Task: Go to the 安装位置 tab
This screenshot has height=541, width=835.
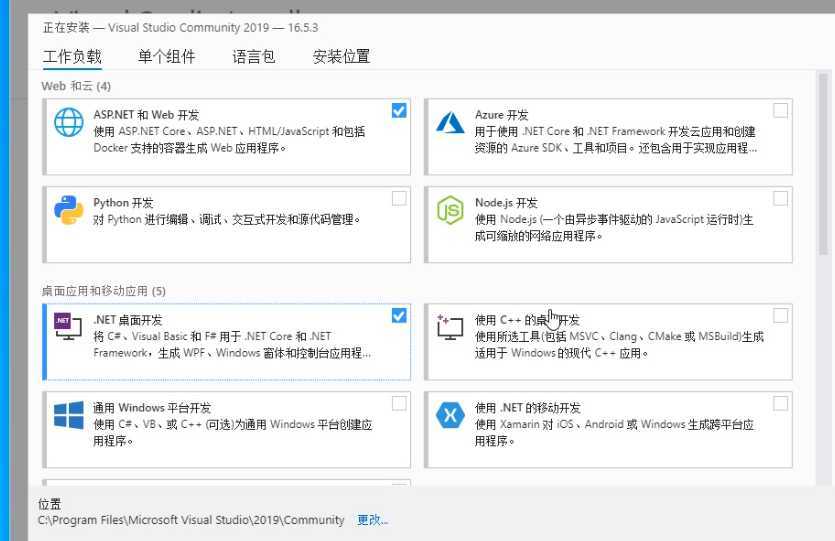Action: [341, 56]
